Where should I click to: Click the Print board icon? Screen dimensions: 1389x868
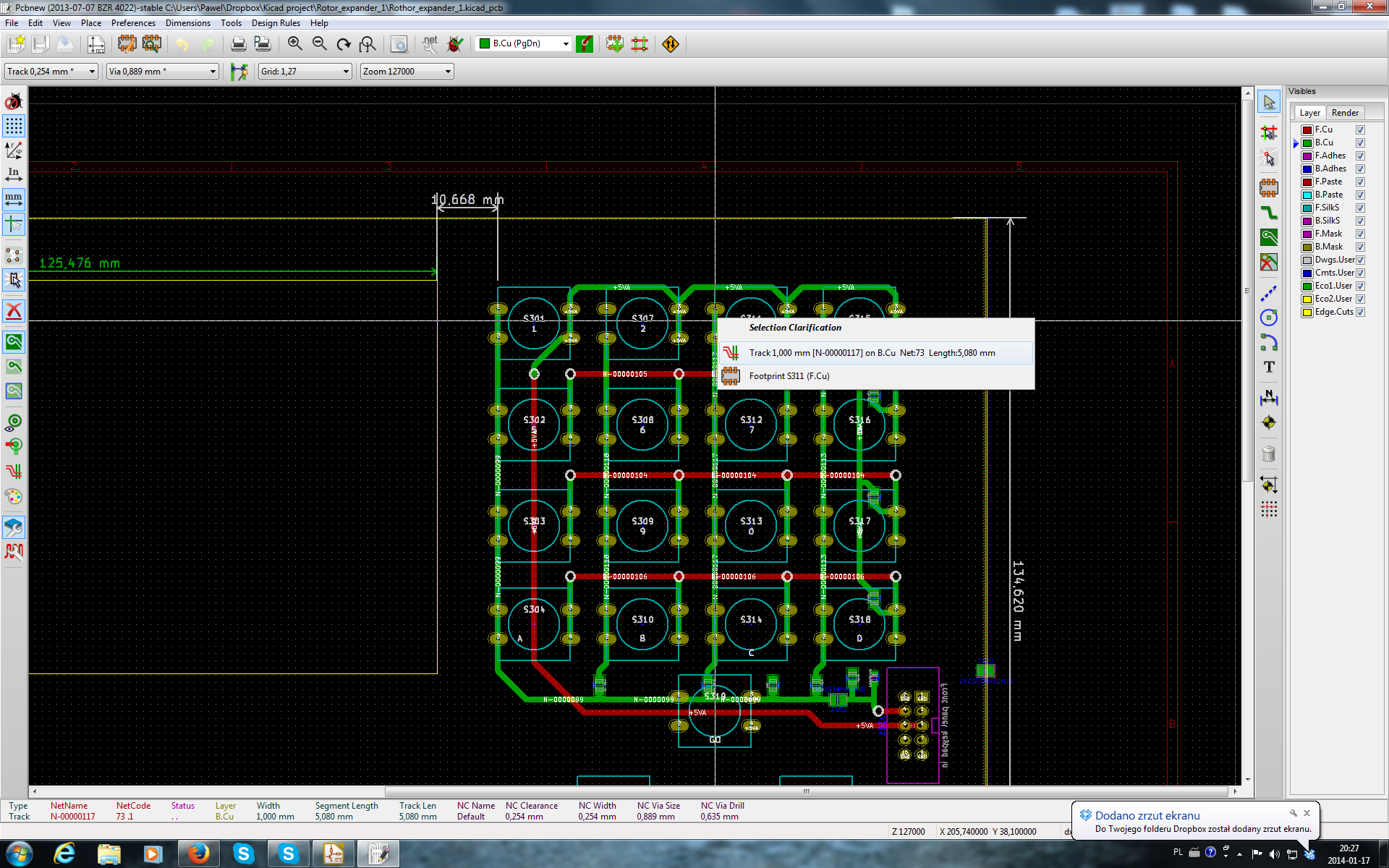tap(238, 44)
